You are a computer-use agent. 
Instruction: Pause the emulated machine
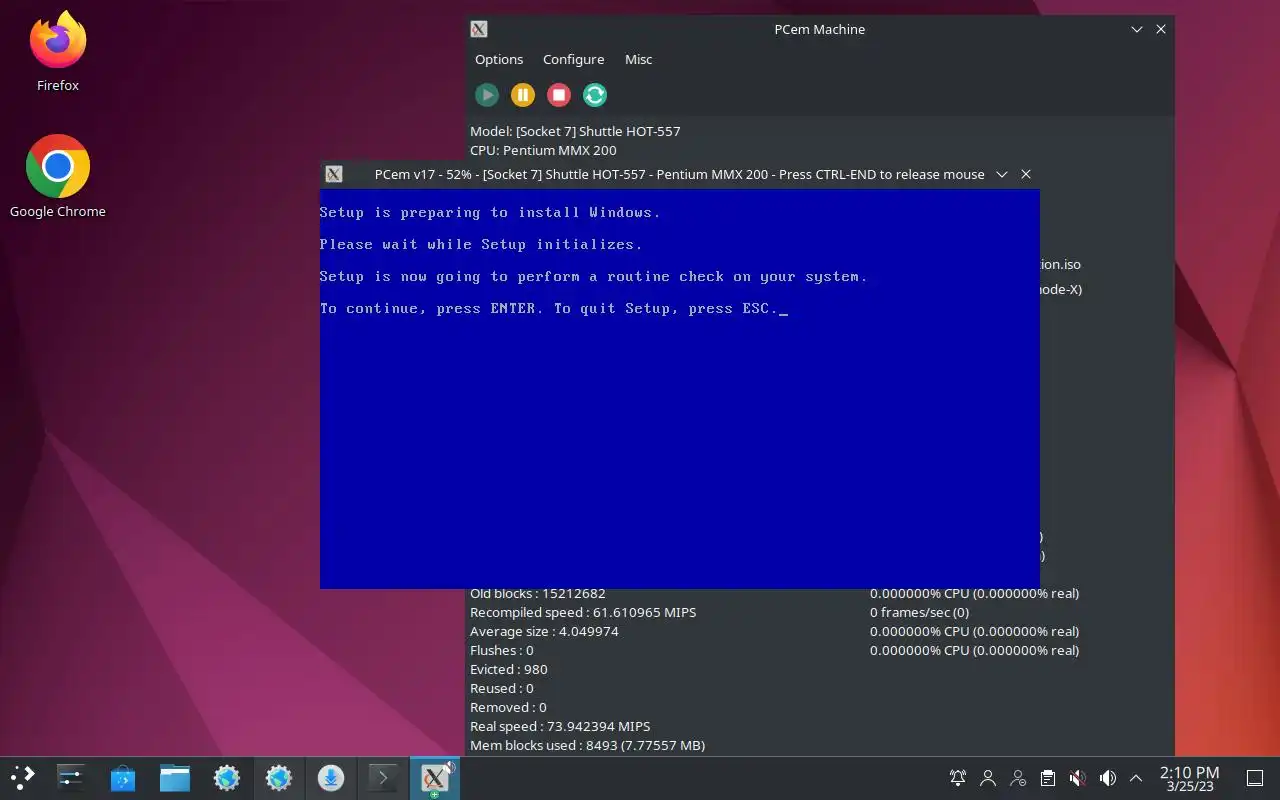[x=523, y=95]
